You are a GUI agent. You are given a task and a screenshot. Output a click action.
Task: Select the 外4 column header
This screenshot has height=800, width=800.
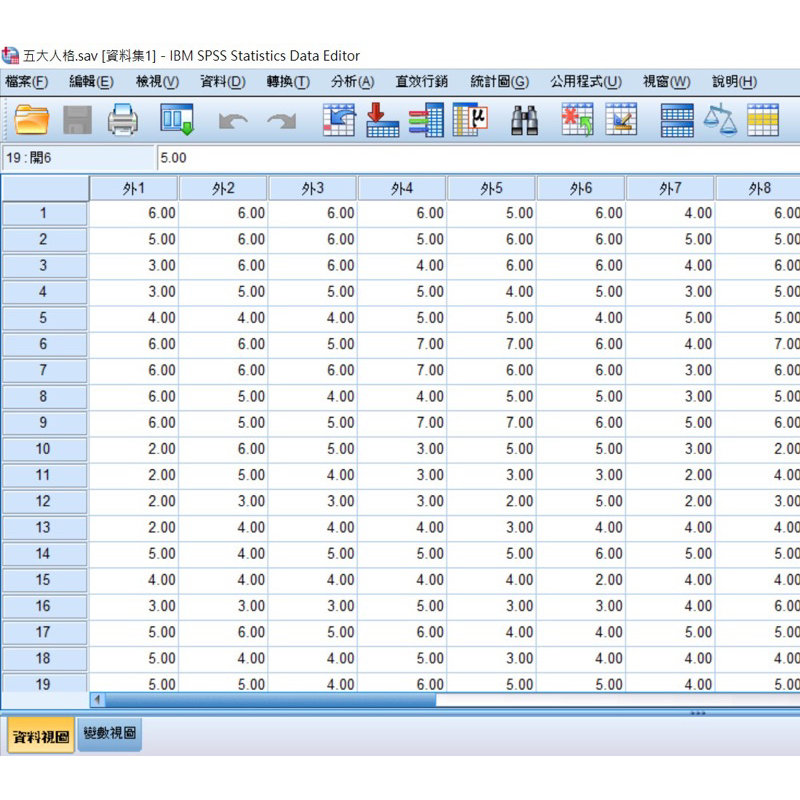tap(402, 189)
